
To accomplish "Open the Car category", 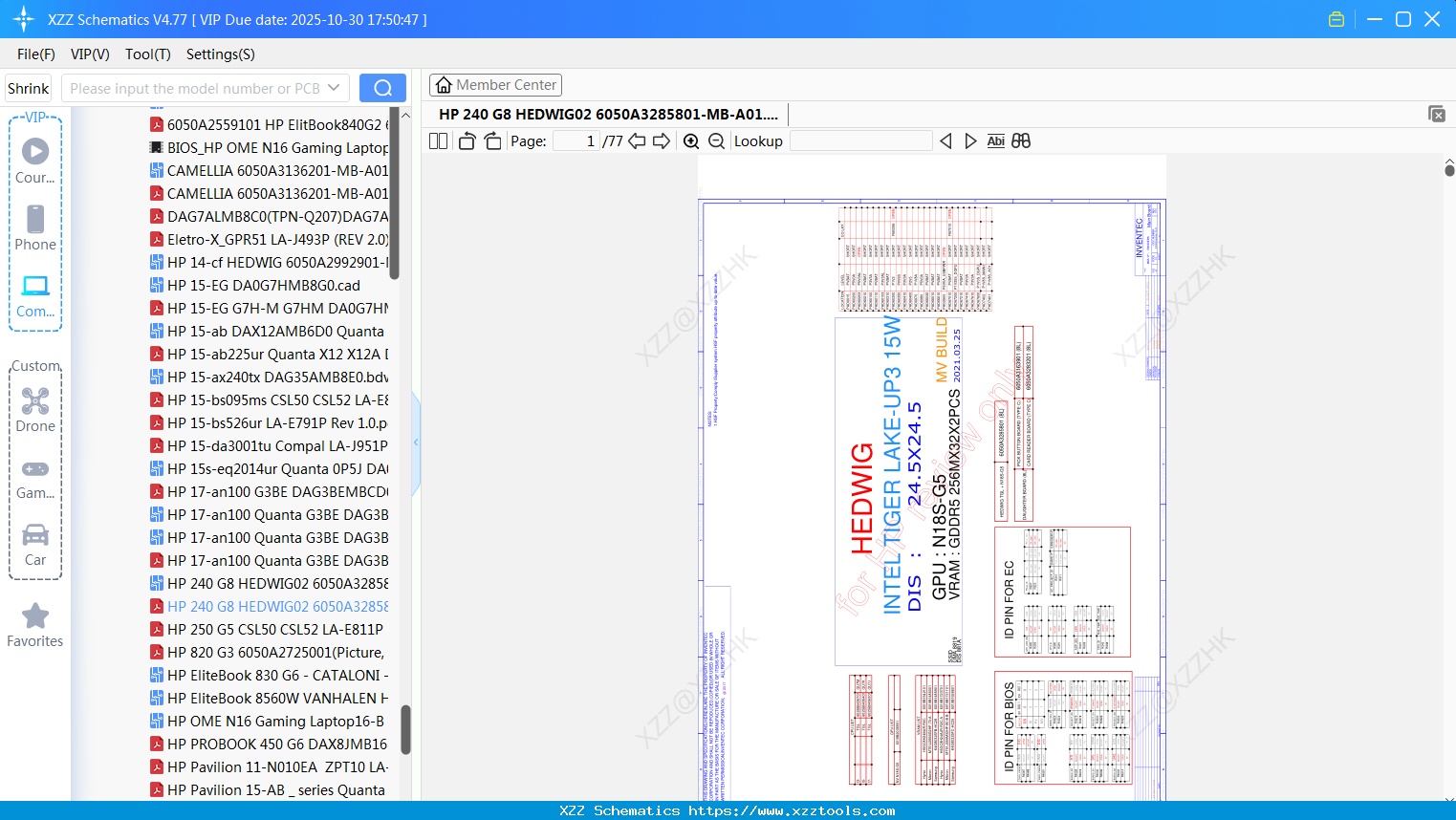I will [35, 544].
